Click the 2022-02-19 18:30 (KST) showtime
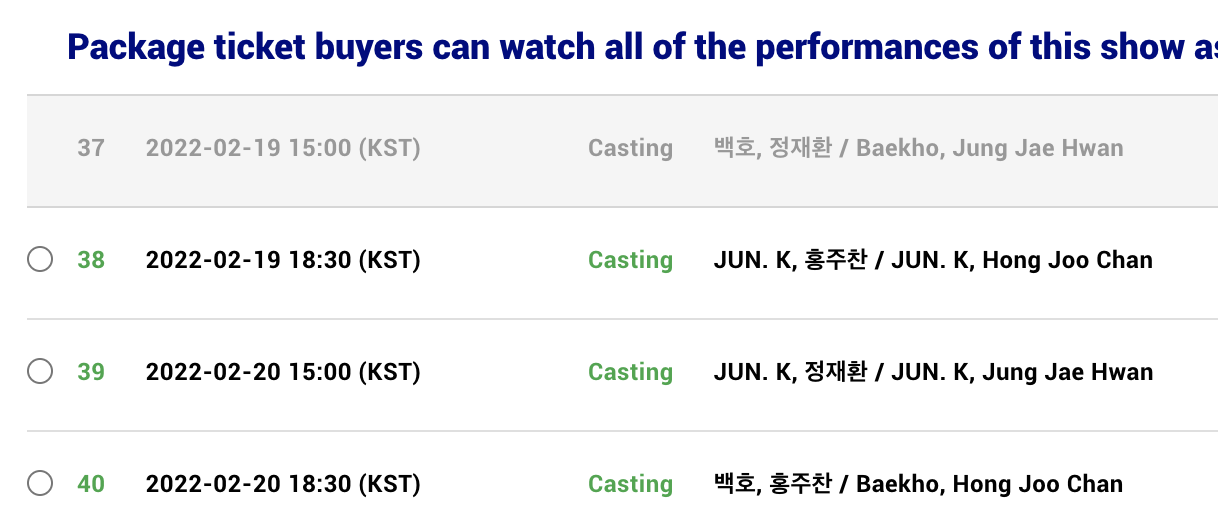This screenshot has width=1218, height=532. point(283,260)
